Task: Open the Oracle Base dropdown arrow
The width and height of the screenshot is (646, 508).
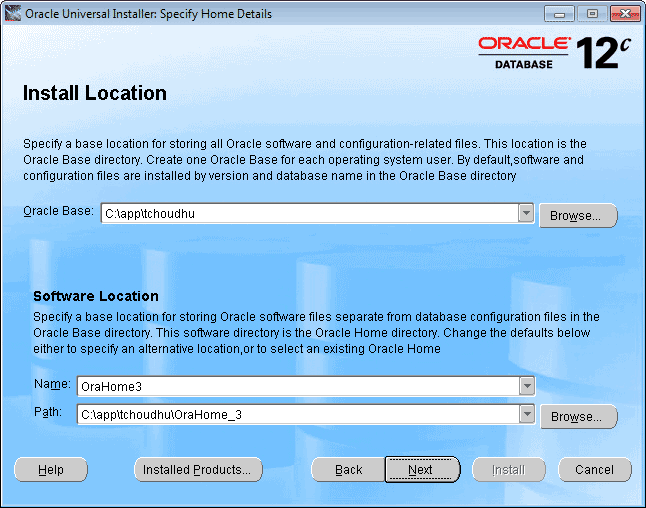Action: (x=526, y=213)
